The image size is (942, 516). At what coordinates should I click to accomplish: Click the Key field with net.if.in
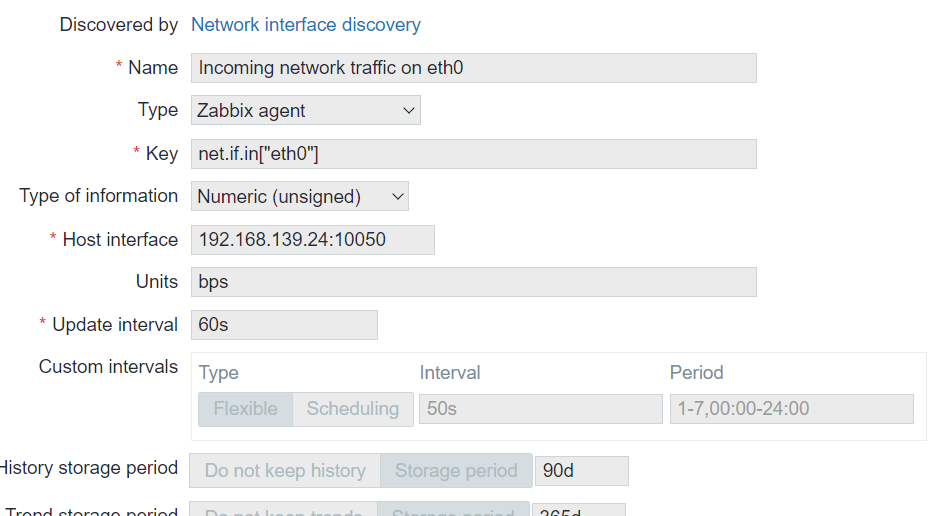pos(473,154)
